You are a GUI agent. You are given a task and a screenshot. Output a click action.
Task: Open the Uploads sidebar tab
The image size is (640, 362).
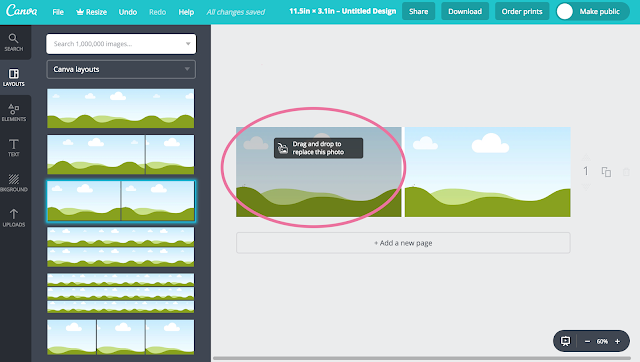click(x=13, y=218)
